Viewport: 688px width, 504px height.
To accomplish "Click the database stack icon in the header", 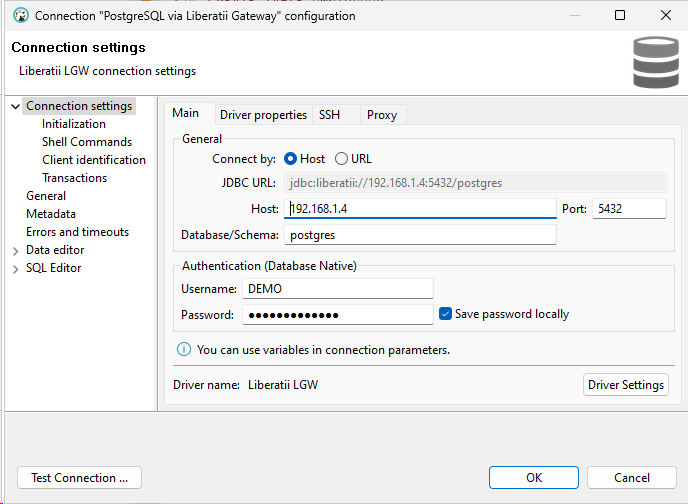I will [656, 62].
